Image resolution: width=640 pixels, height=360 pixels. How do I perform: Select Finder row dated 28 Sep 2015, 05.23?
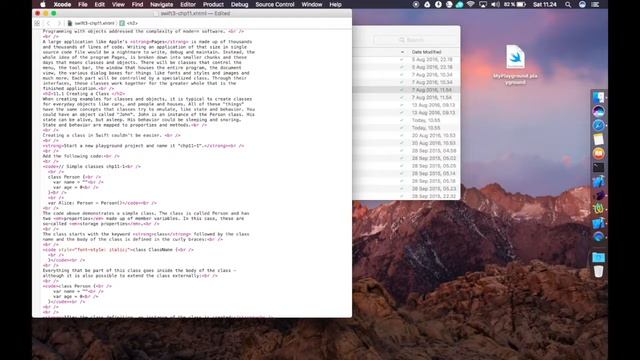pyautogui.click(x=406, y=189)
